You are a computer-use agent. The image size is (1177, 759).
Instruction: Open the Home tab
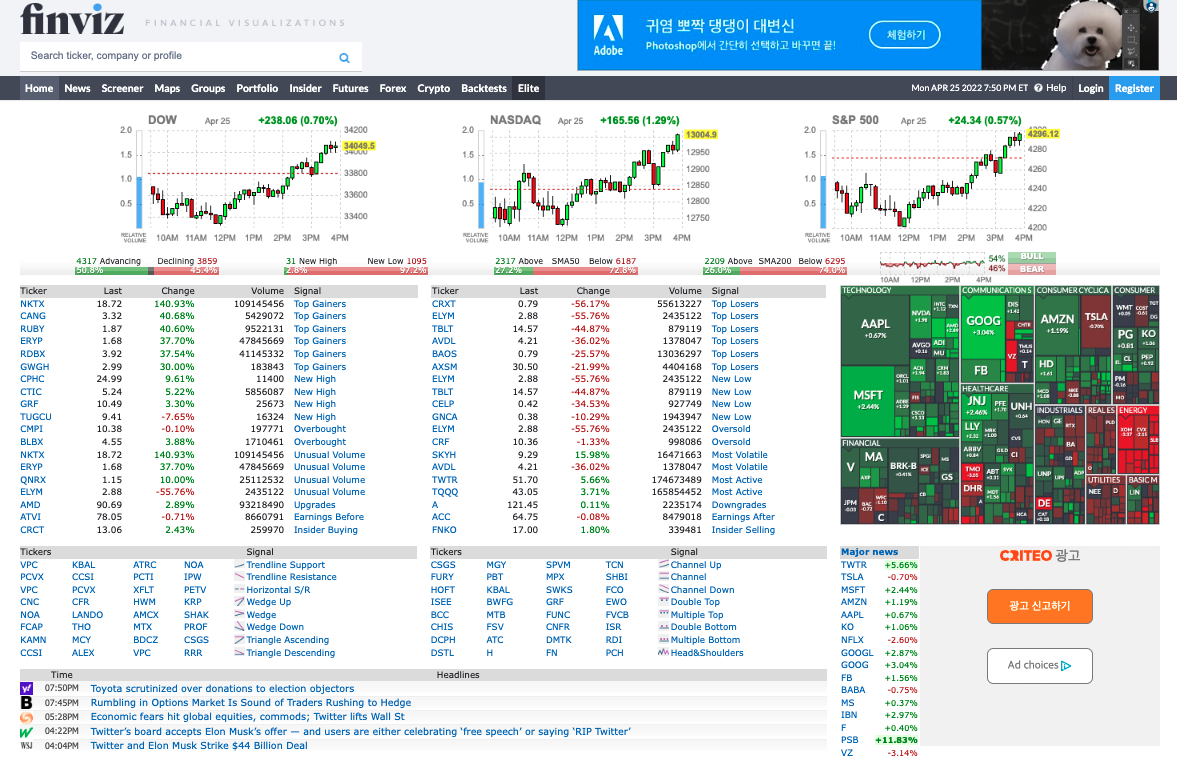39,88
